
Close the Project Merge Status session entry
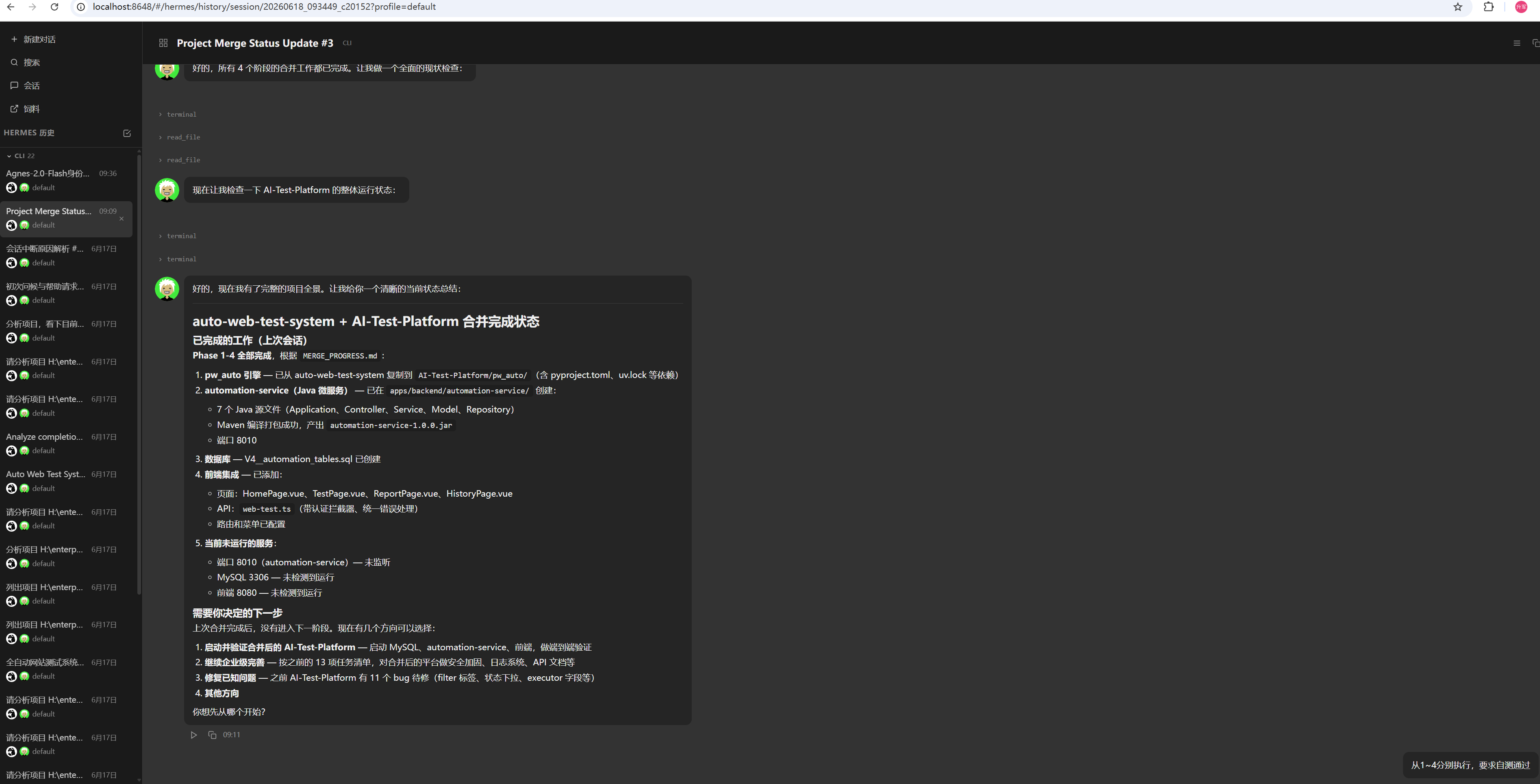[122, 219]
